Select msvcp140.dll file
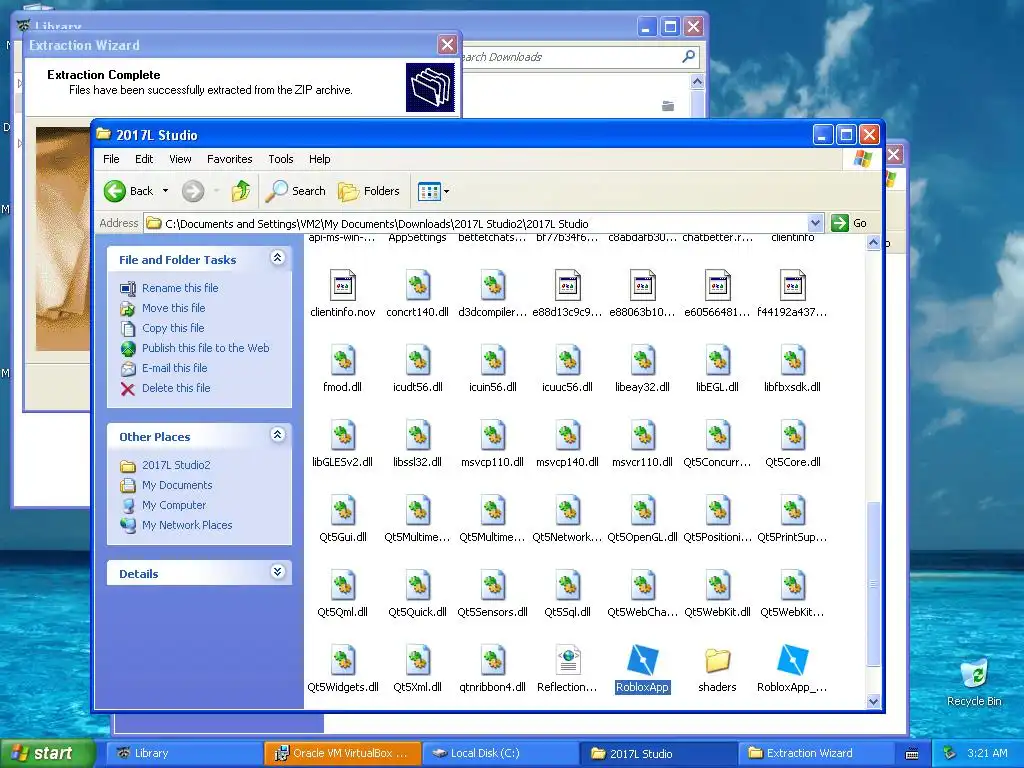Screen dimensions: 1024x768 click(568, 435)
